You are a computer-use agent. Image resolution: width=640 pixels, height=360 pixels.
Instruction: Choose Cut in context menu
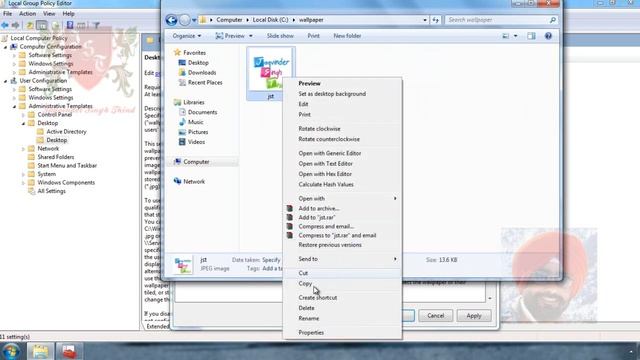coord(303,273)
